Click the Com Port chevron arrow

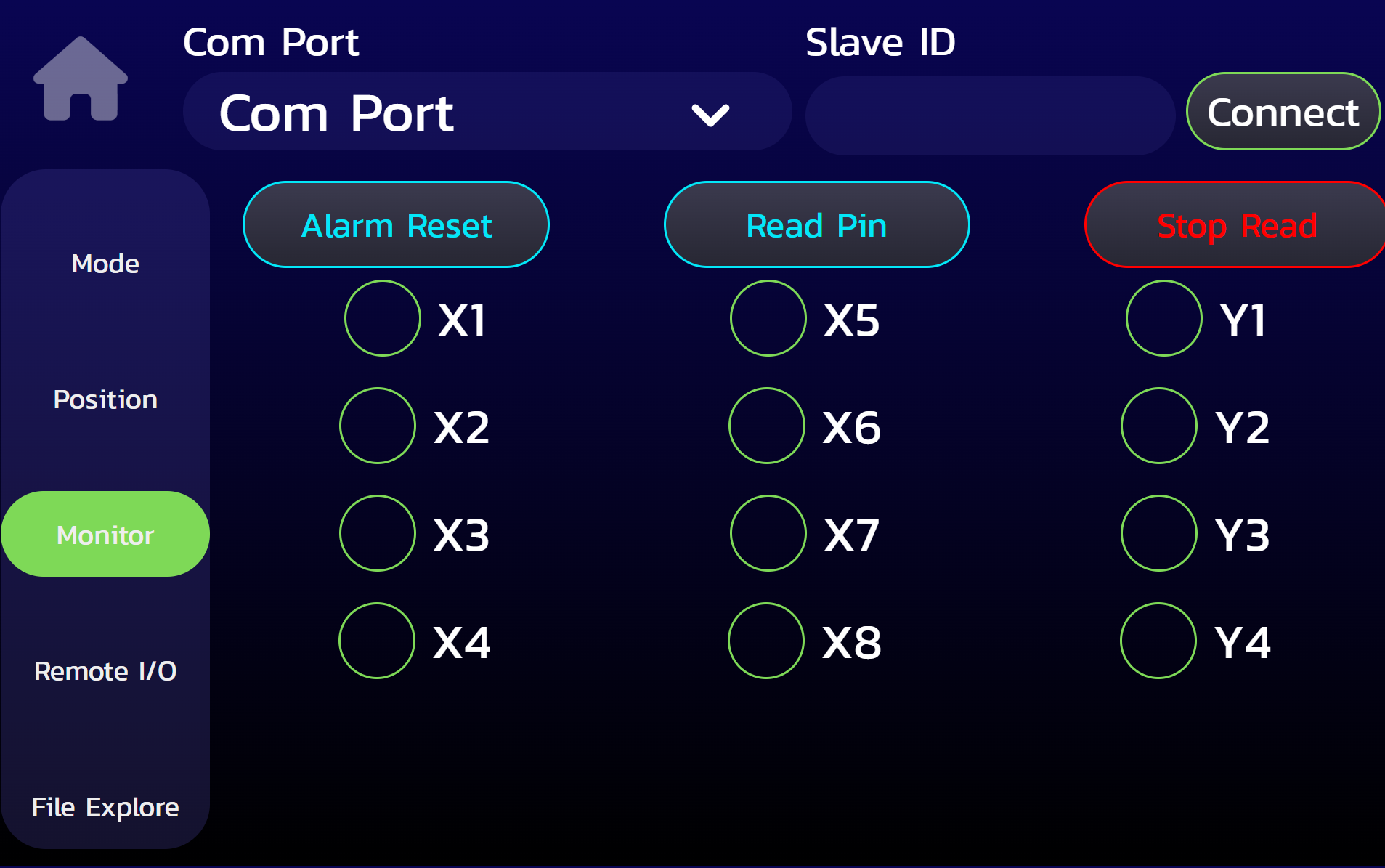(x=710, y=115)
